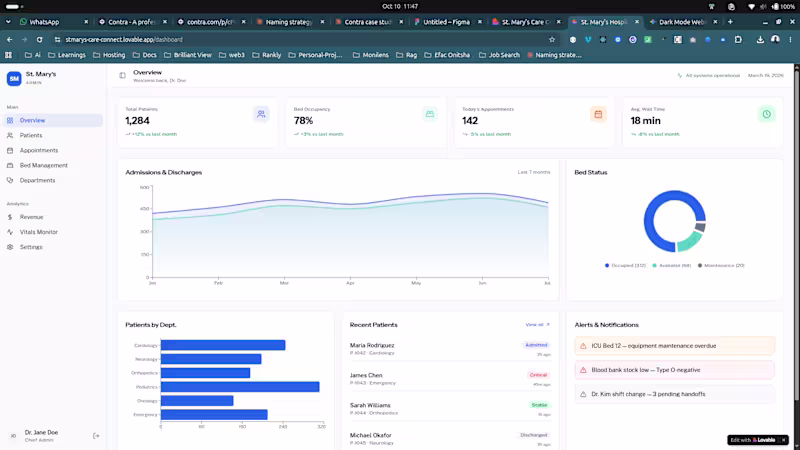
Task: Click the Pediatrics bar in Patients by Dept.
Action: pos(240,387)
